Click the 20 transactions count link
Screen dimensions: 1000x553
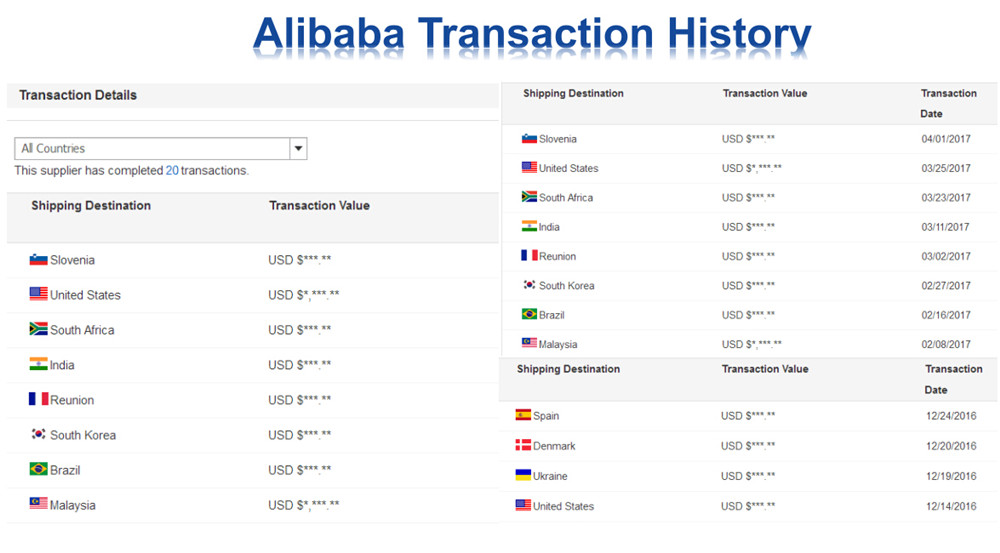(172, 170)
